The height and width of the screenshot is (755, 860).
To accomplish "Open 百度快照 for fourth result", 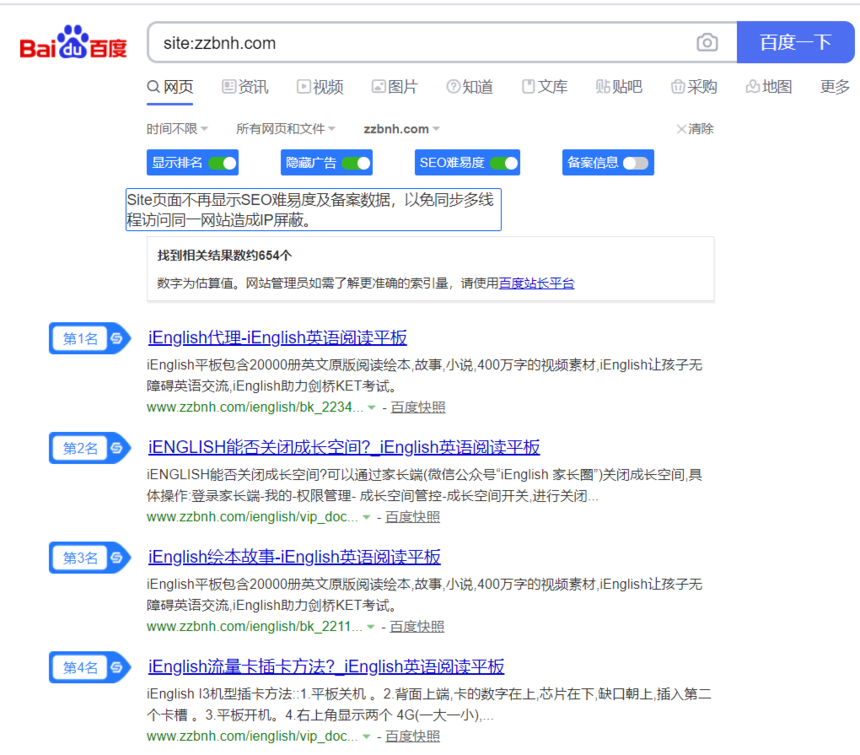I will coord(412,736).
